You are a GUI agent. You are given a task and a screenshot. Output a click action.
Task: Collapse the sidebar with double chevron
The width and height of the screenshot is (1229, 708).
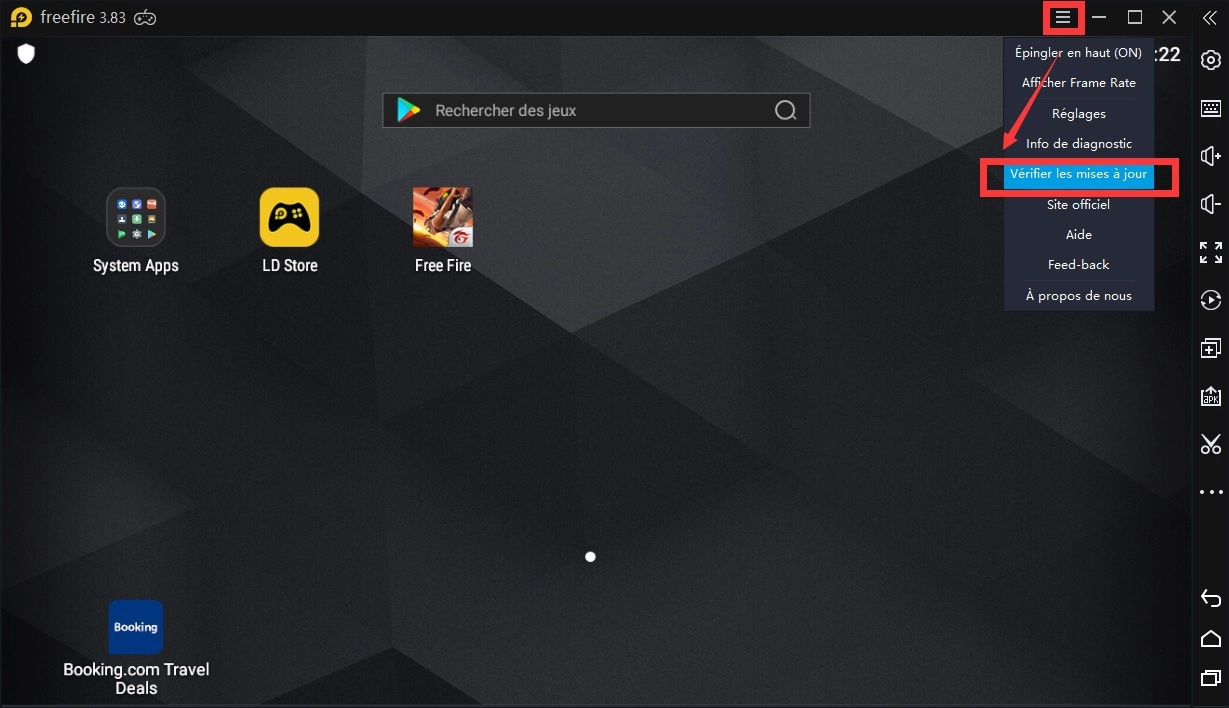(1209, 17)
